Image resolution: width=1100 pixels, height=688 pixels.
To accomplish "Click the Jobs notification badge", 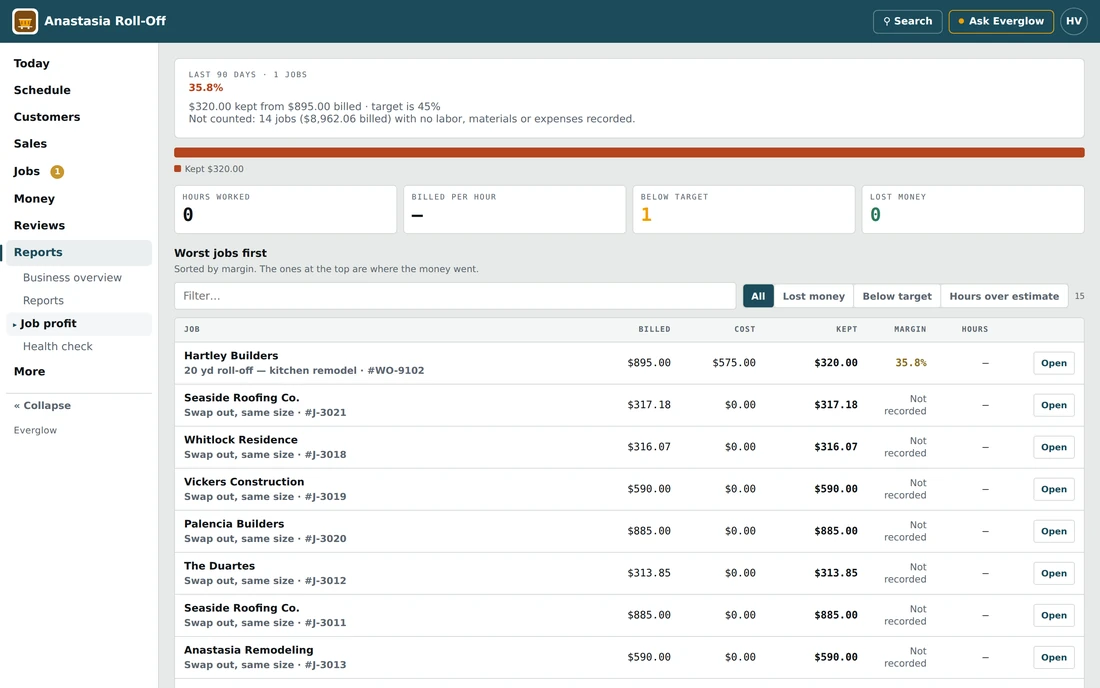I will (x=57, y=171).
